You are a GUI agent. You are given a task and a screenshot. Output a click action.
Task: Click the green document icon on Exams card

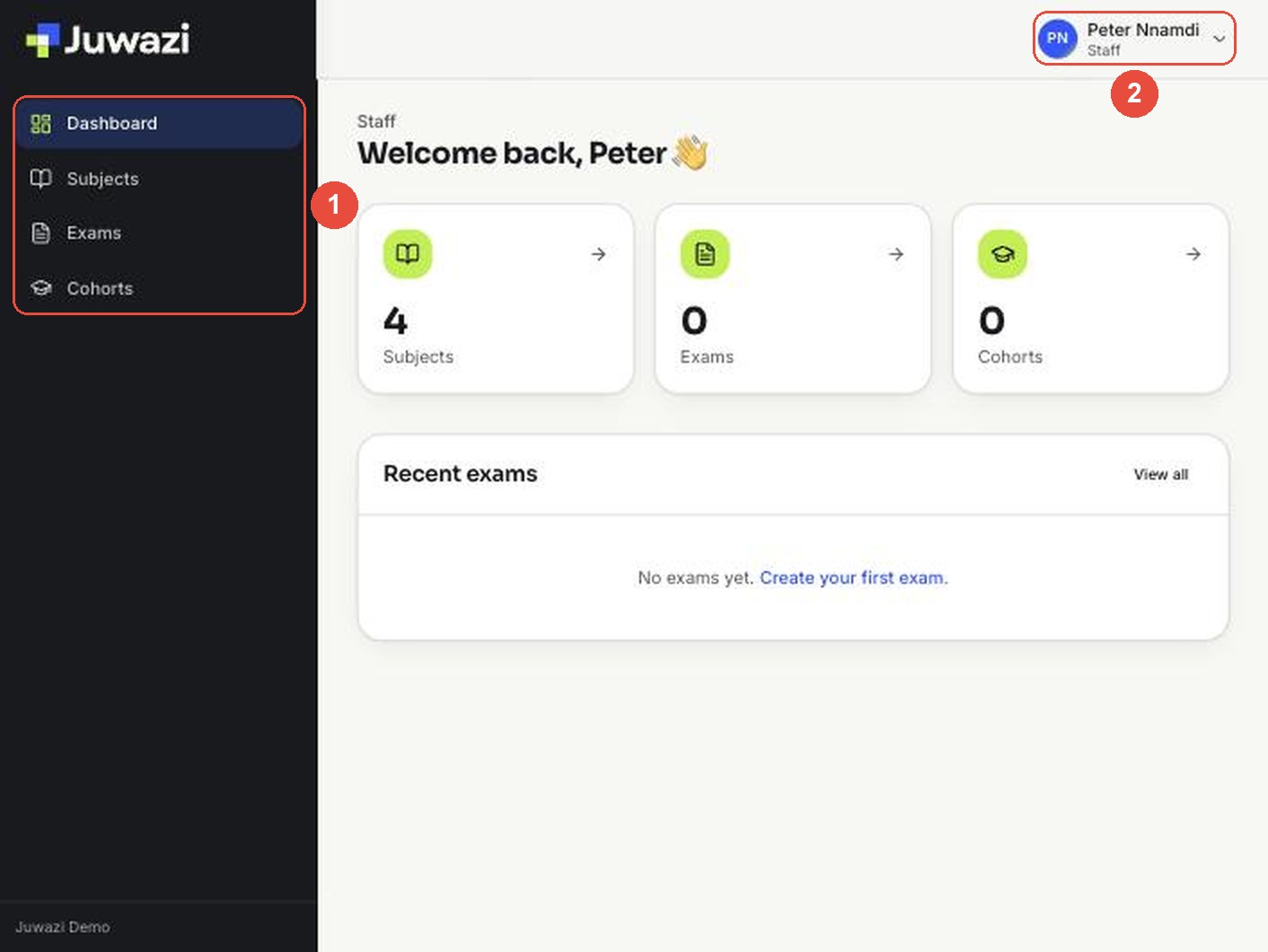[705, 254]
